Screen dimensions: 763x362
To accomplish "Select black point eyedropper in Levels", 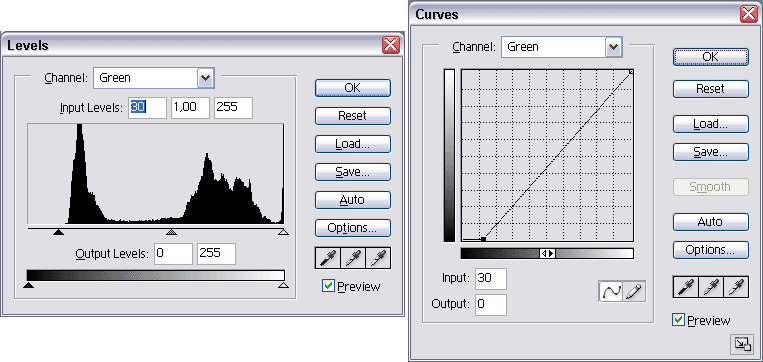I will pyautogui.click(x=327, y=258).
